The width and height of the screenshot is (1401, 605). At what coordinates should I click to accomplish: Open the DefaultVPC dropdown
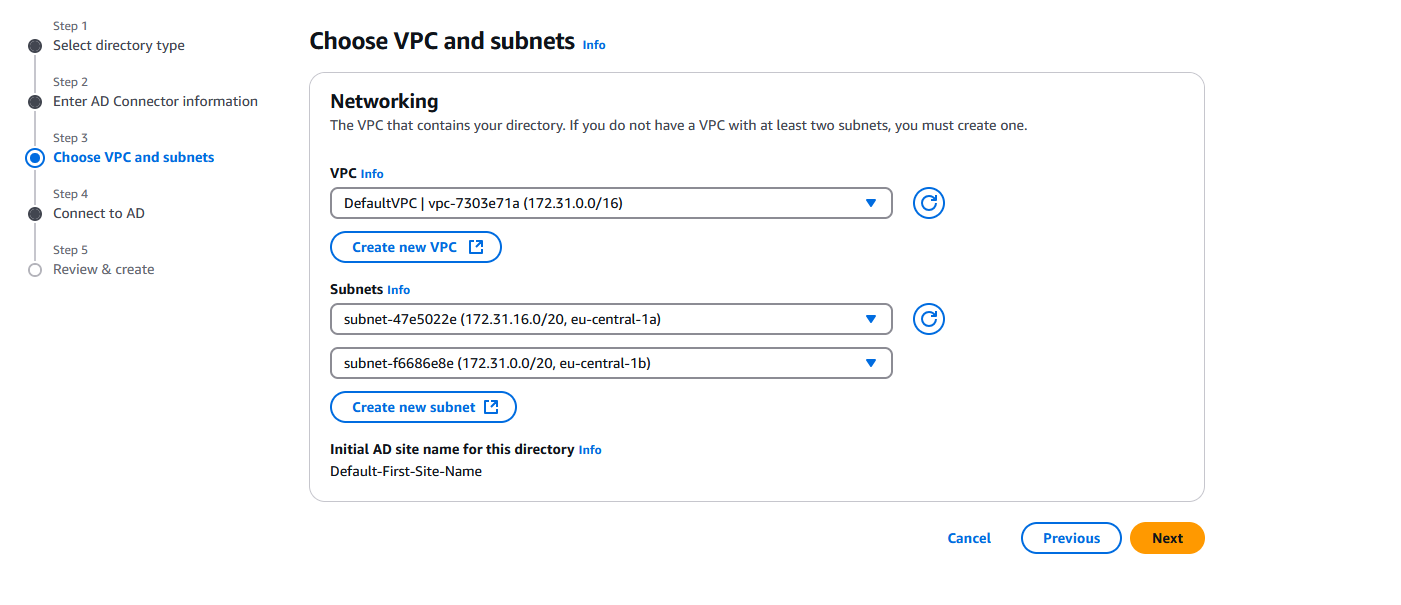point(610,203)
